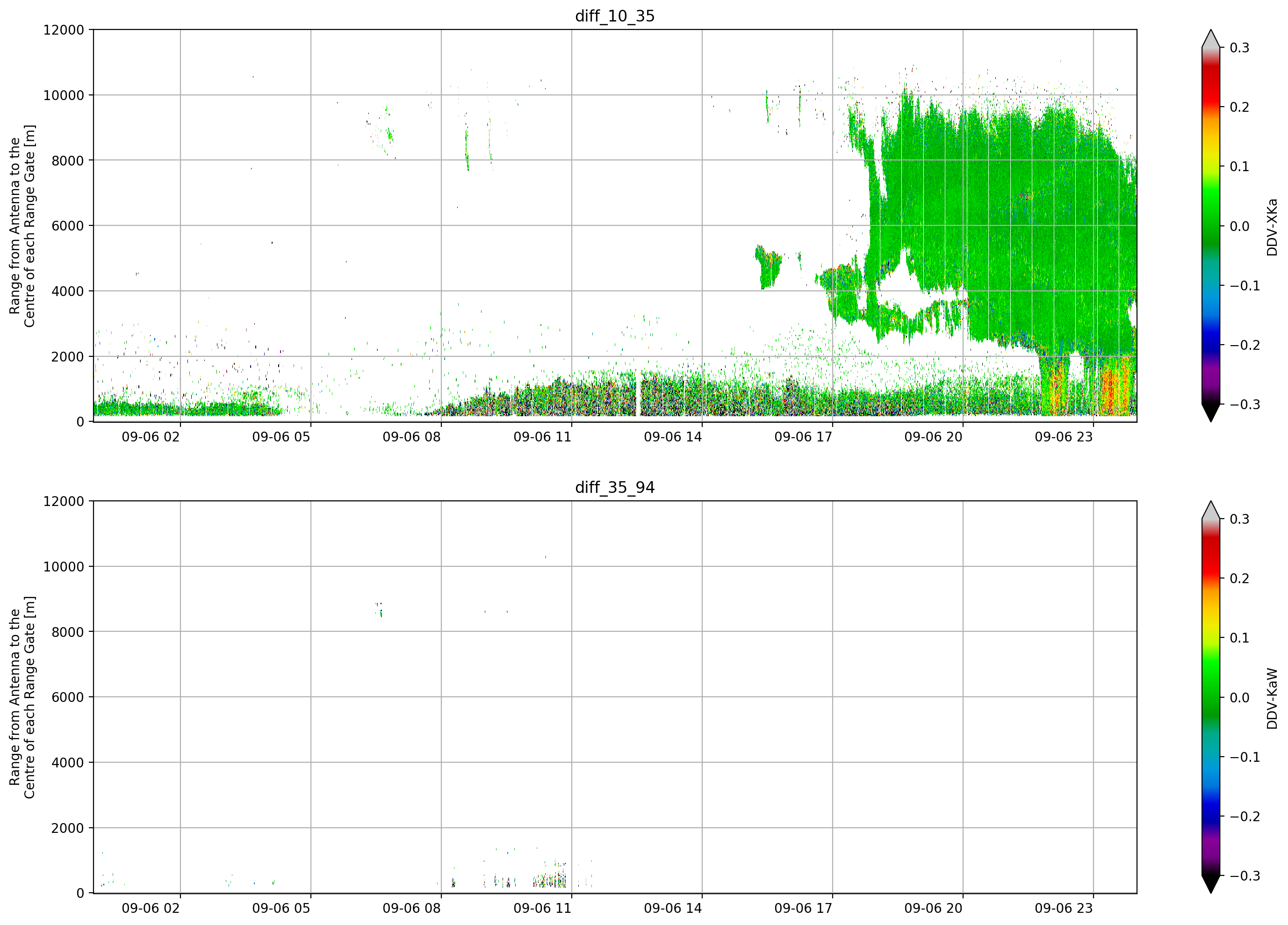Click the 6000 y-tick of diff_35_94 plot
Image resolution: width=1288 pixels, height=925 pixels.
68,698
